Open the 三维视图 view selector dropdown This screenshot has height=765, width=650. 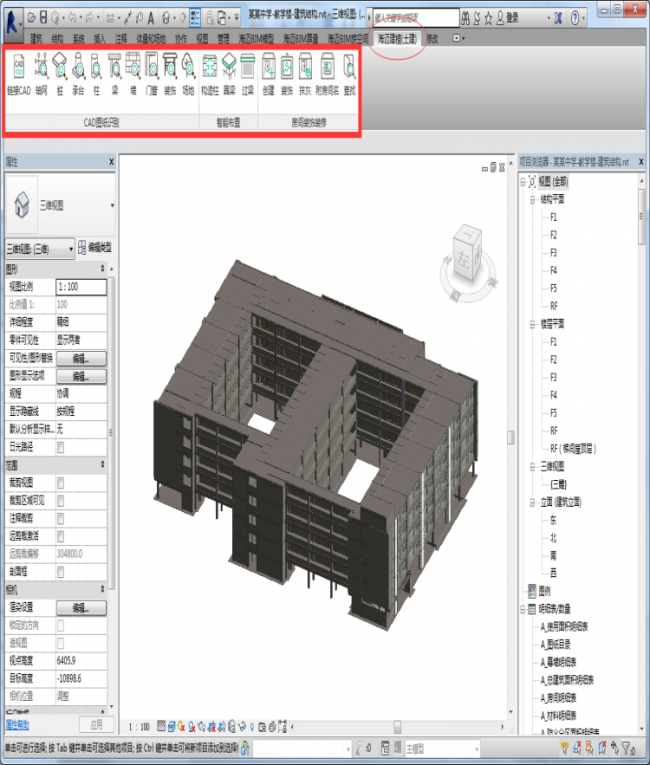coord(39,247)
